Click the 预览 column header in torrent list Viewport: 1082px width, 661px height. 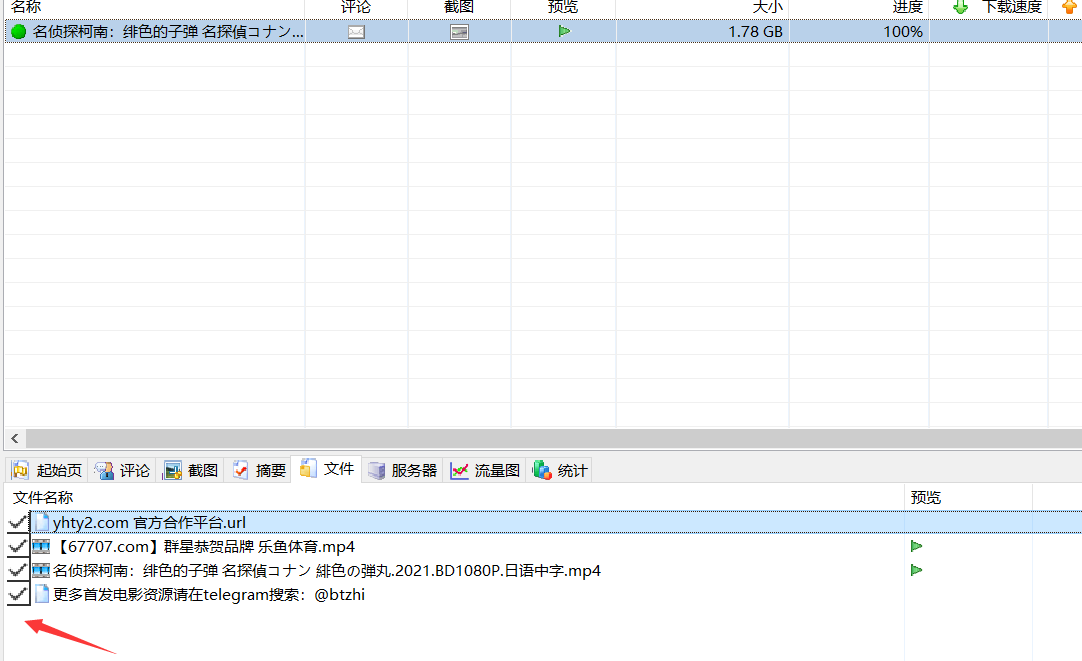point(562,7)
